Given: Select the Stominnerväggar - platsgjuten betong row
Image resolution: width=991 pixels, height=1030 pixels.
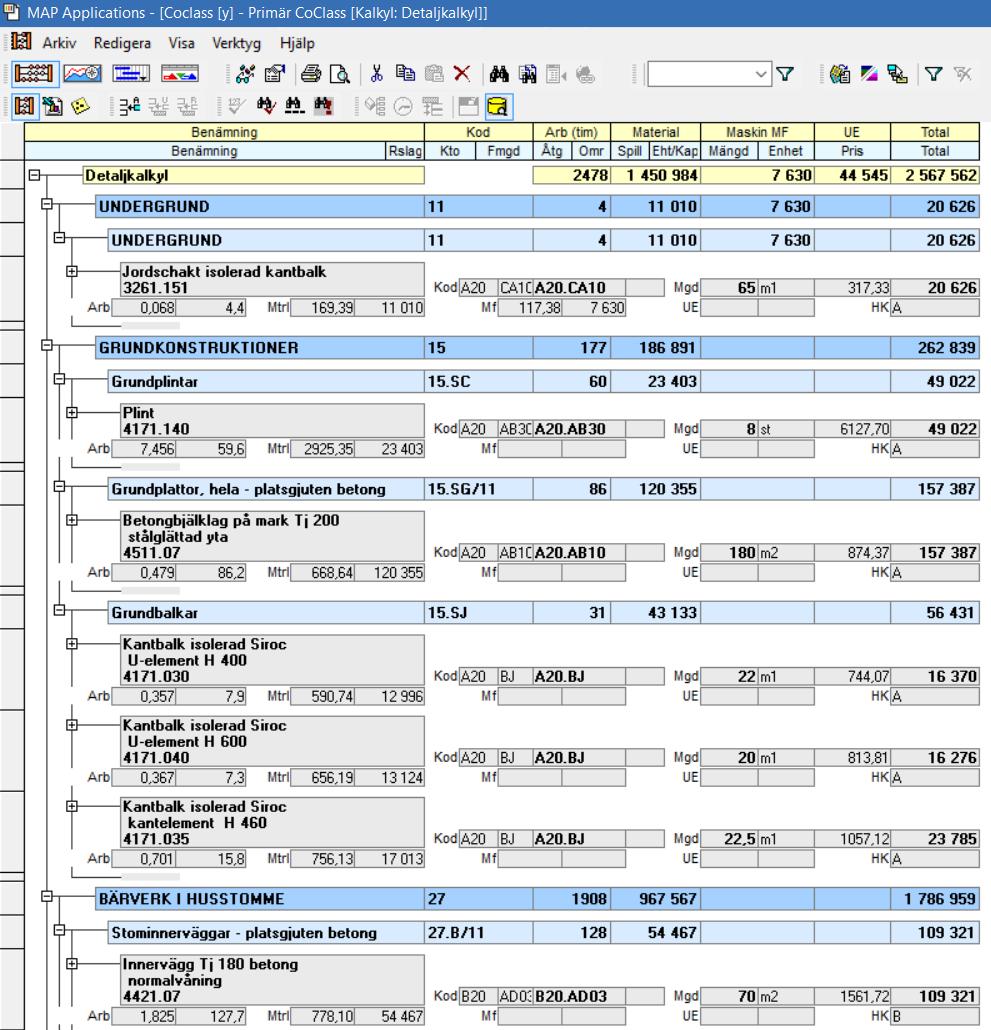Looking at the screenshot, I should 543,933.
